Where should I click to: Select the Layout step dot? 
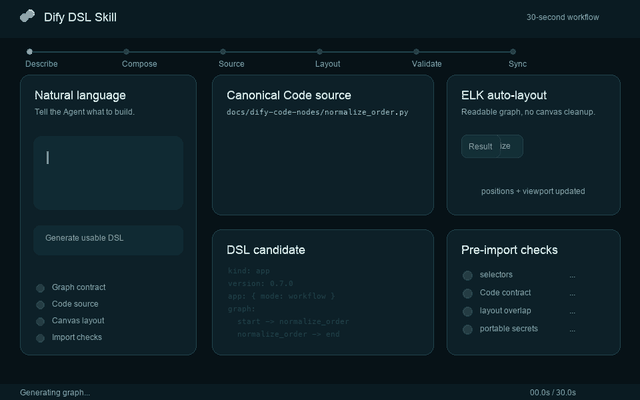pos(320,51)
